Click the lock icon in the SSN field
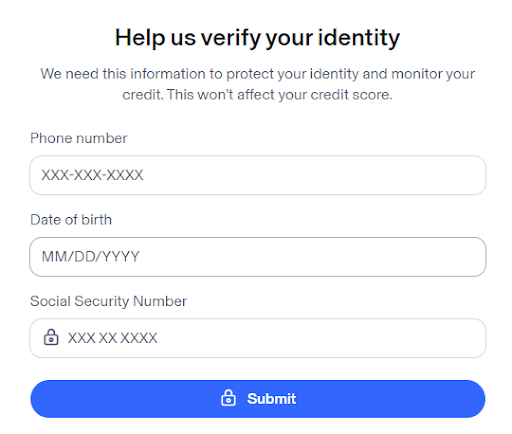Viewport: 512px width, 434px height. tap(51, 337)
